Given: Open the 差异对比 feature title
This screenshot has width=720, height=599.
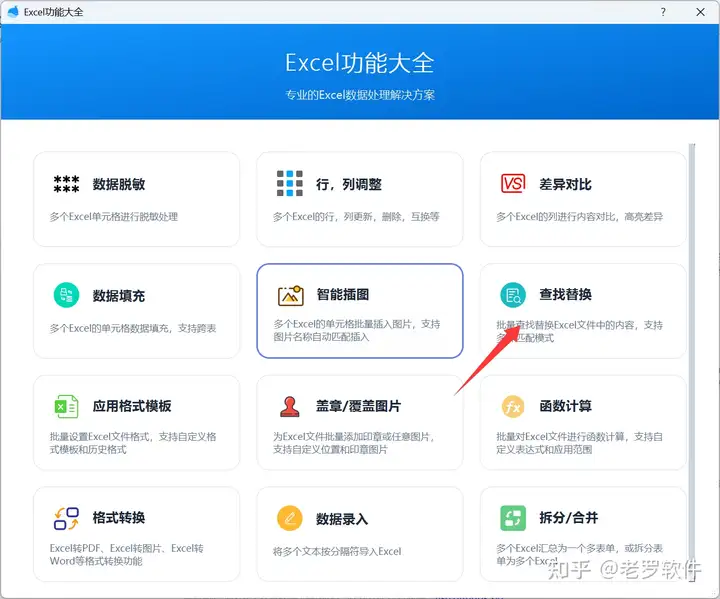Looking at the screenshot, I should point(565,184).
